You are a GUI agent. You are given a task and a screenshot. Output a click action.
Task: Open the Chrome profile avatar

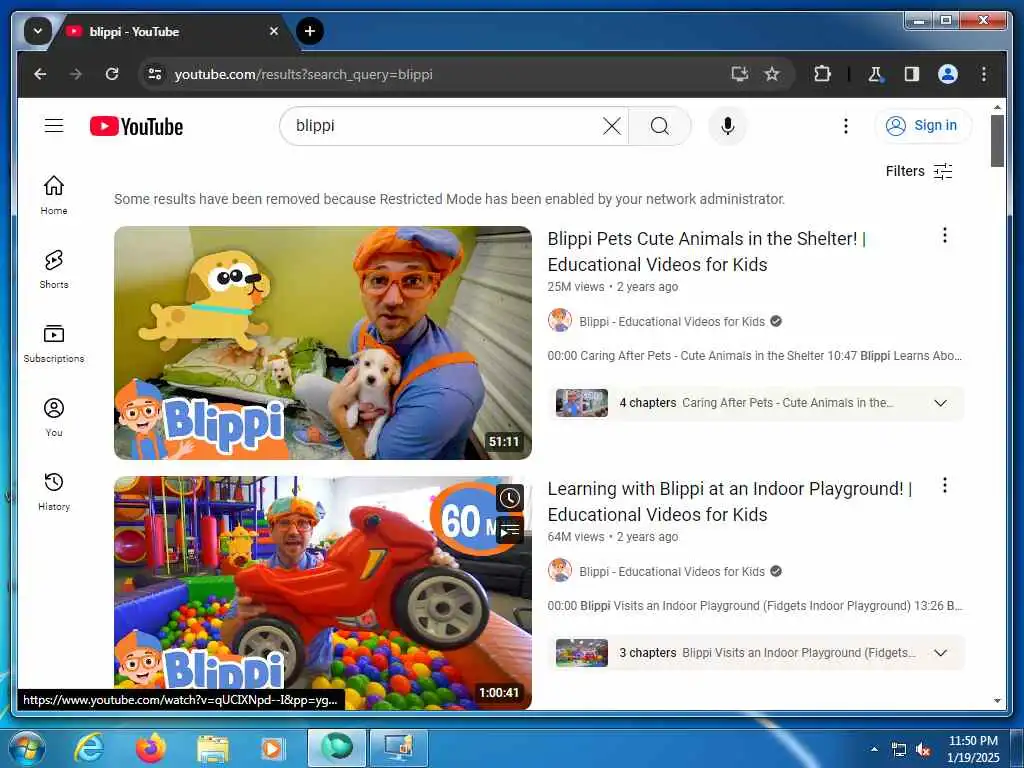(x=948, y=74)
